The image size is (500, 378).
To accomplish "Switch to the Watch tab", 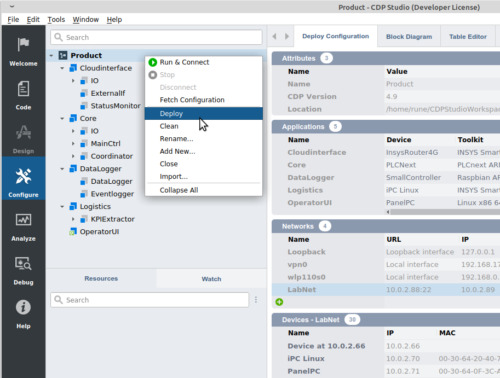I will coord(211,279).
